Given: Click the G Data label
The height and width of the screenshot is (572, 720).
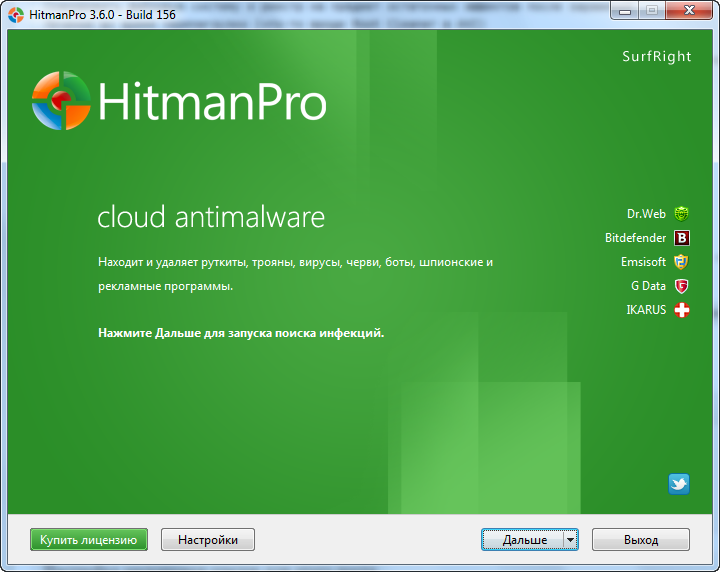Looking at the screenshot, I should 648,286.
